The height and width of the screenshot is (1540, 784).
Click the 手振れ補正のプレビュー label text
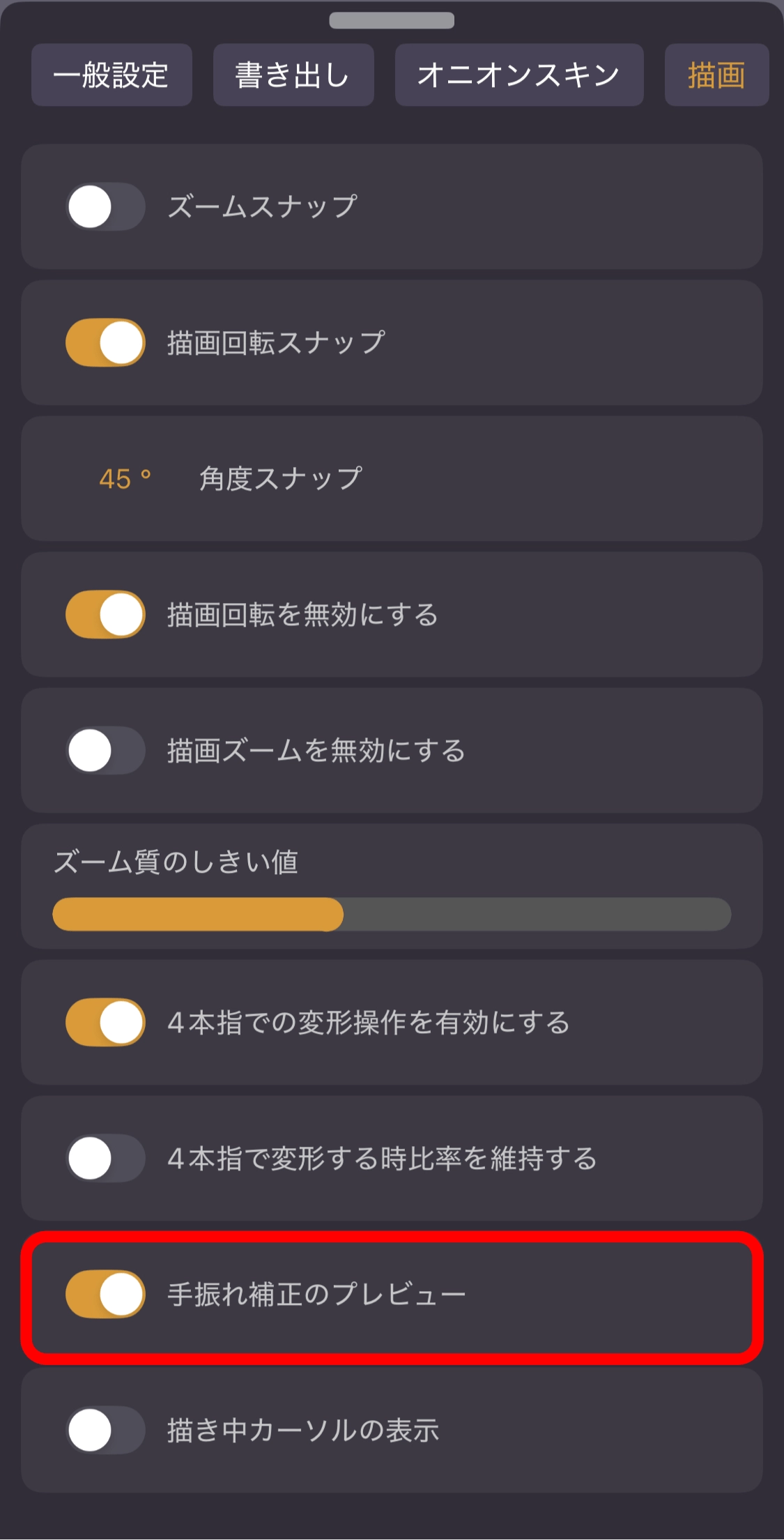tap(316, 1295)
